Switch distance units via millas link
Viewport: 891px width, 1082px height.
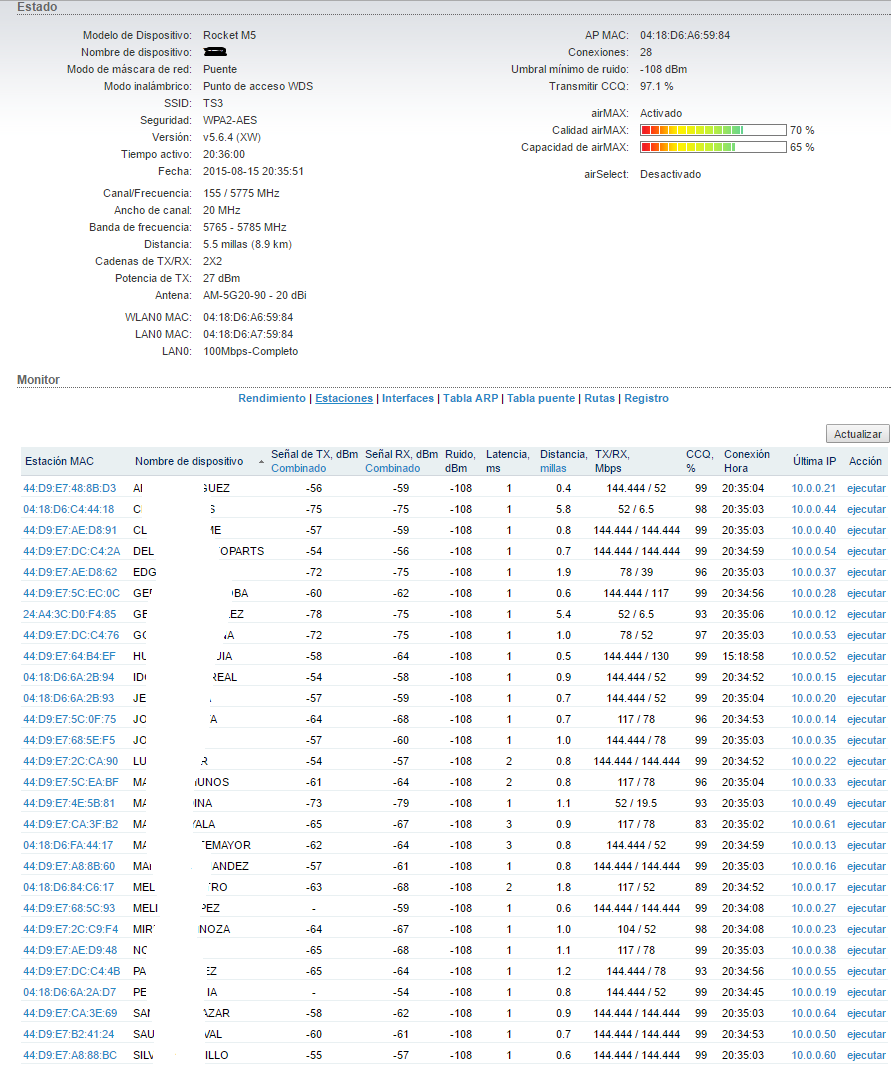[554, 468]
